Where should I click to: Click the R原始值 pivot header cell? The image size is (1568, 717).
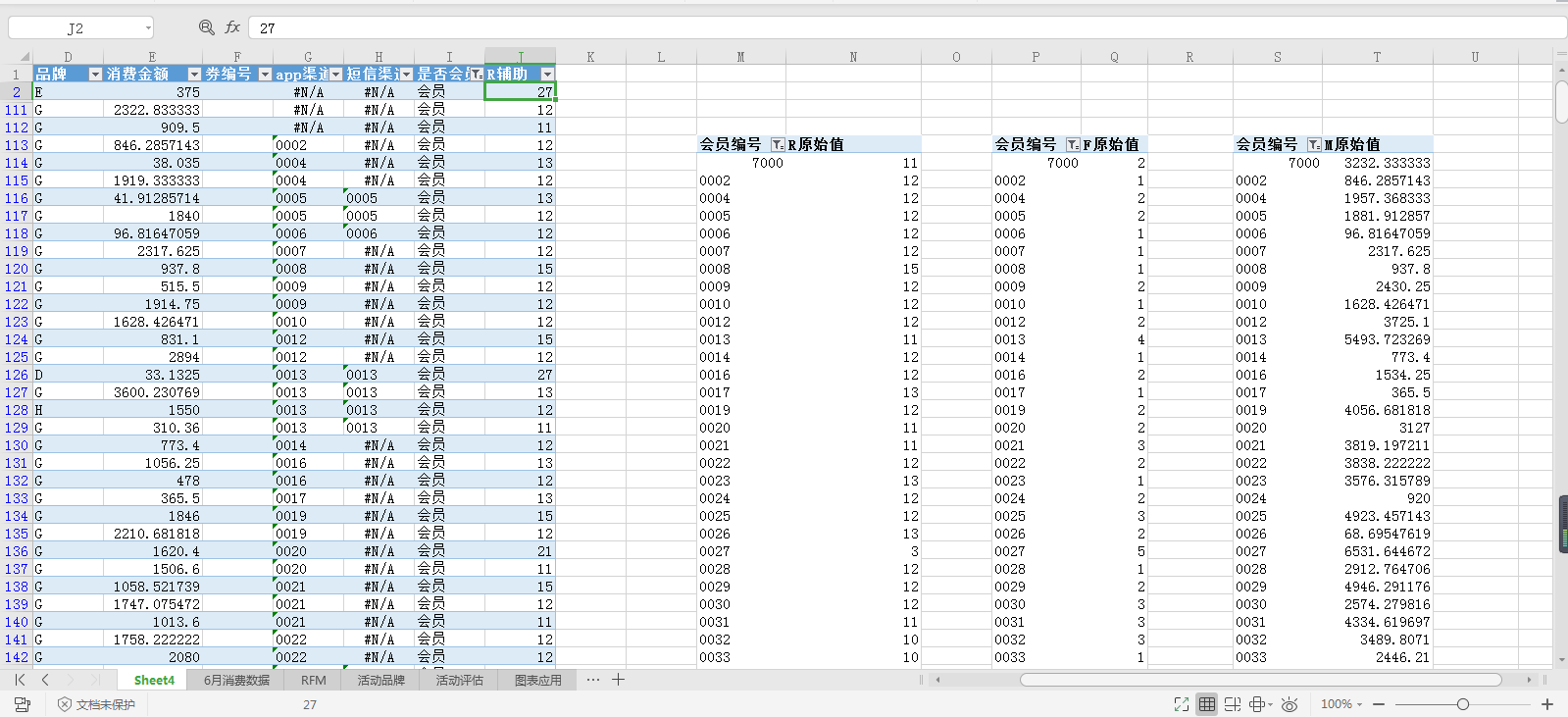point(852,144)
